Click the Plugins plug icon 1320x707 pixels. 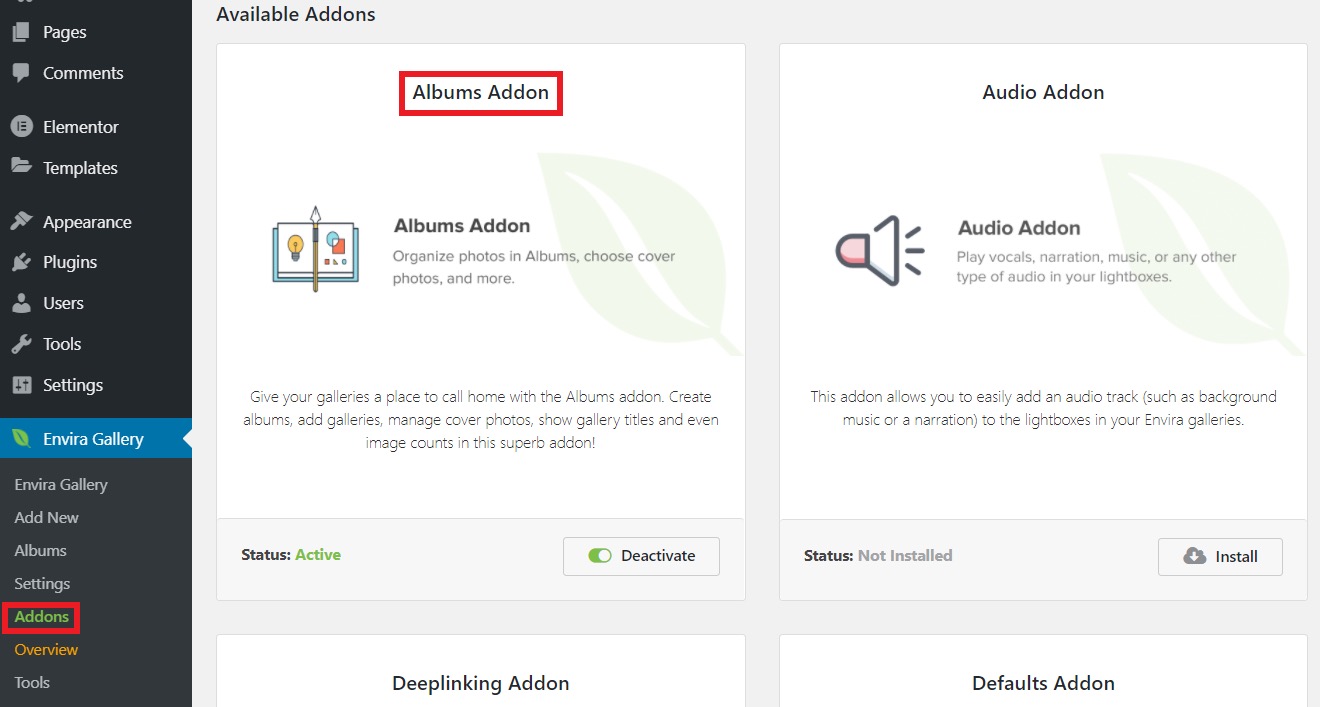[x=21, y=262]
